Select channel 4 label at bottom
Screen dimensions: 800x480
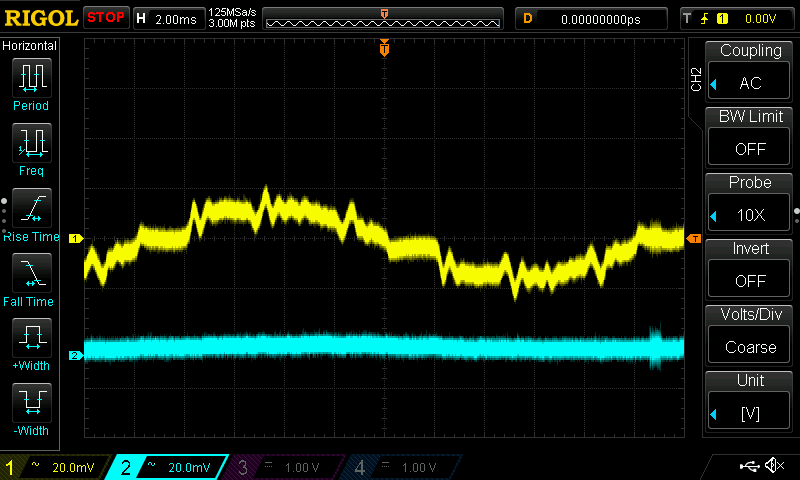pyautogui.click(x=360, y=467)
